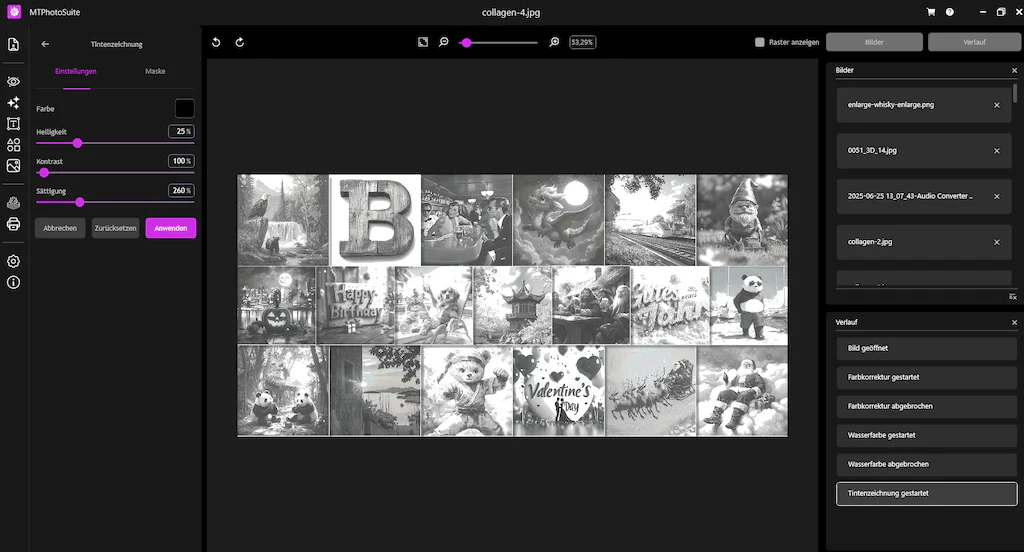Open the shopping cart icon in title bar

point(931,12)
